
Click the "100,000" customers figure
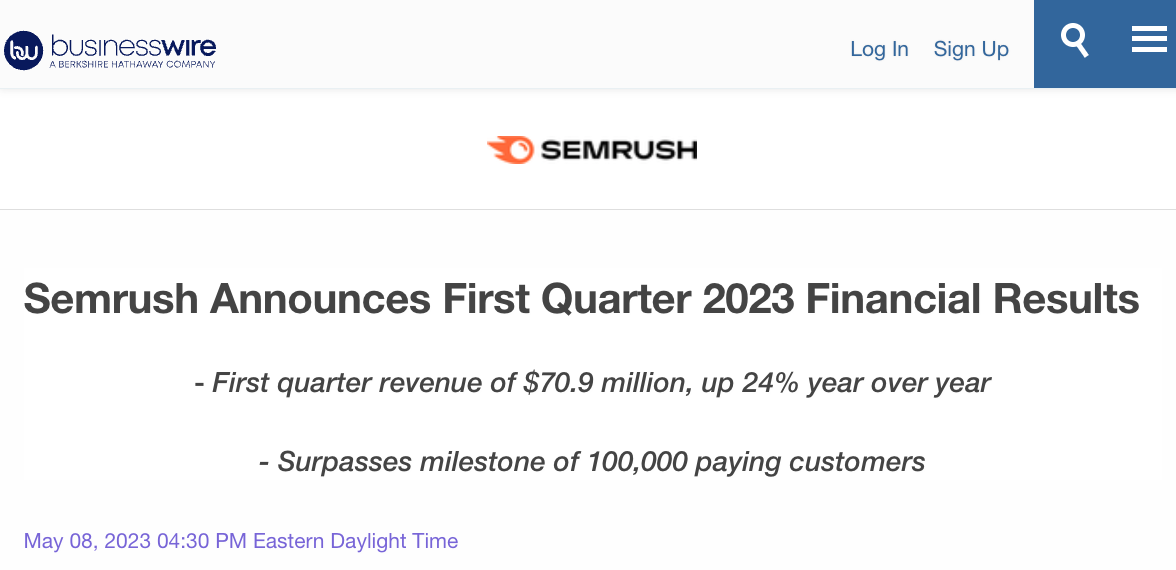(637, 461)
